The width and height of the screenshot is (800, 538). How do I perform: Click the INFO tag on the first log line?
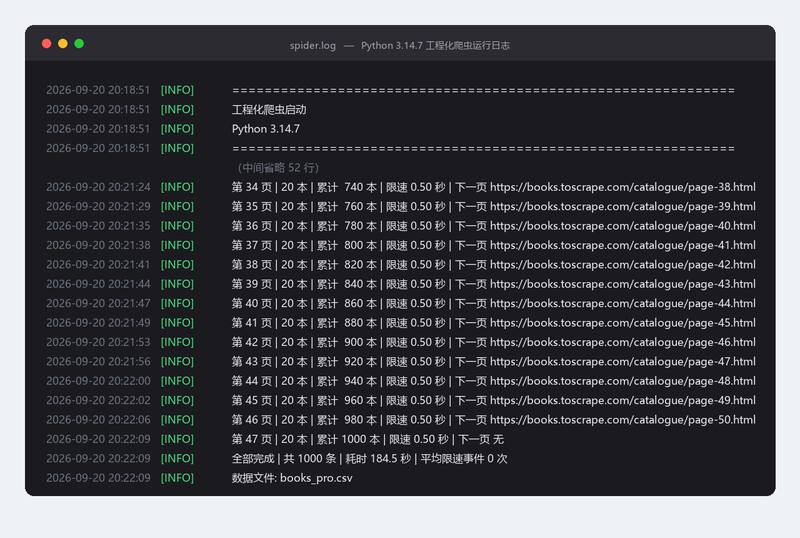tap(177, 90)
